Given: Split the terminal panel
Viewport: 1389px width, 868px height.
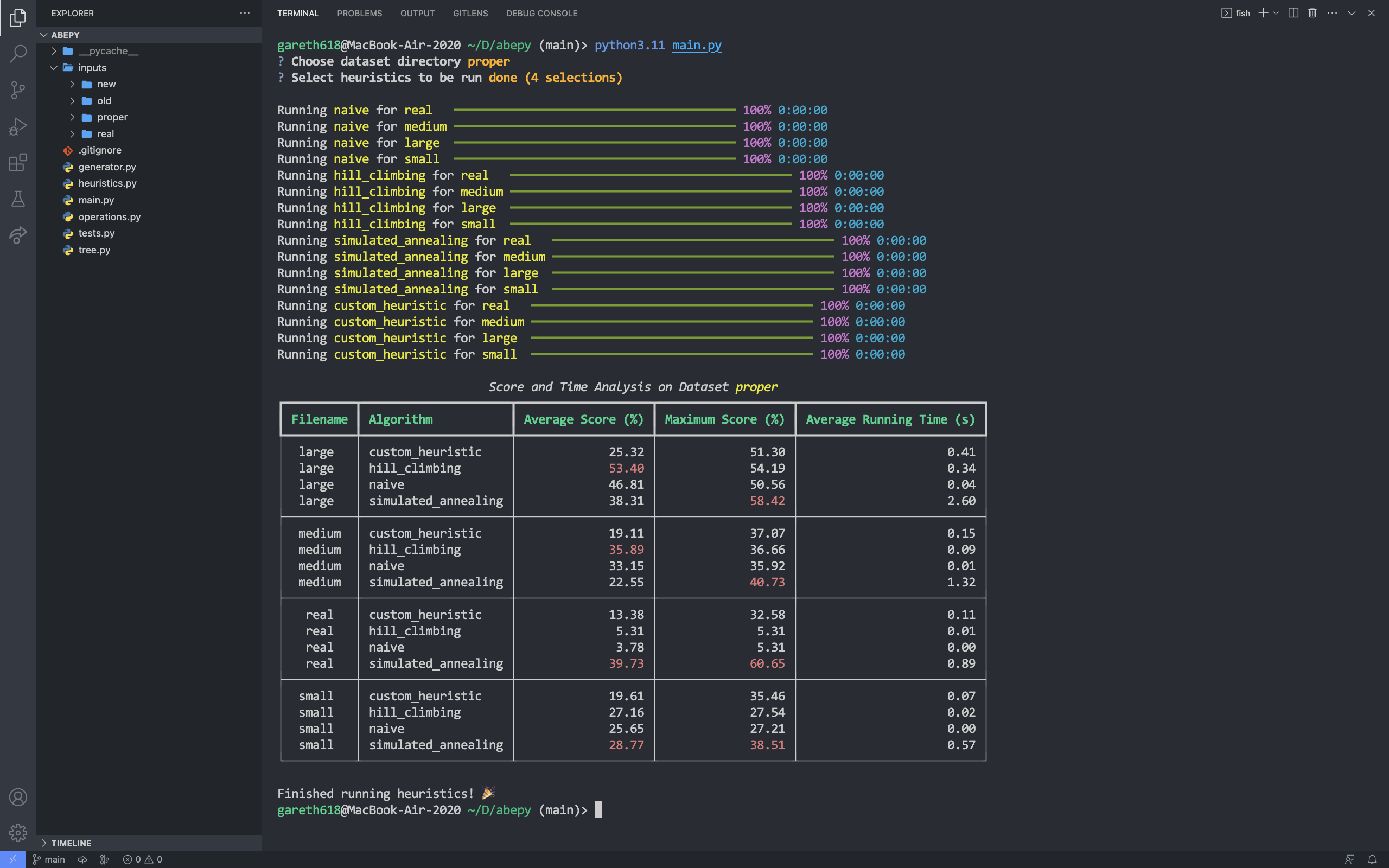Looking at the screenshot, I should click(x=1293, y=13).
